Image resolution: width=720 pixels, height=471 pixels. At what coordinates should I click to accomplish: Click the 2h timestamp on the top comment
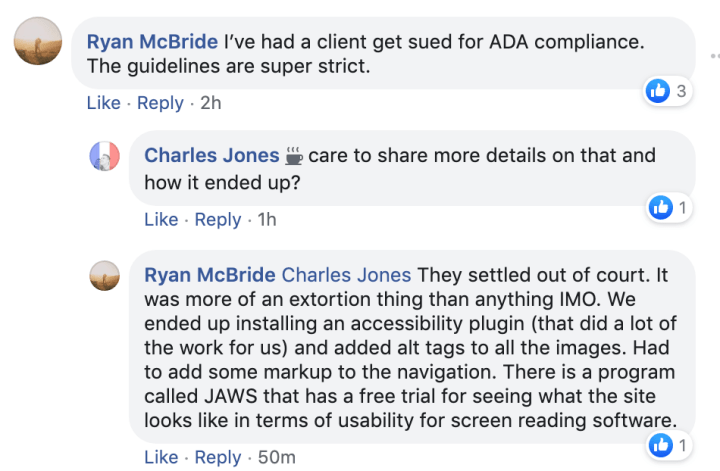tap(211, 103)
